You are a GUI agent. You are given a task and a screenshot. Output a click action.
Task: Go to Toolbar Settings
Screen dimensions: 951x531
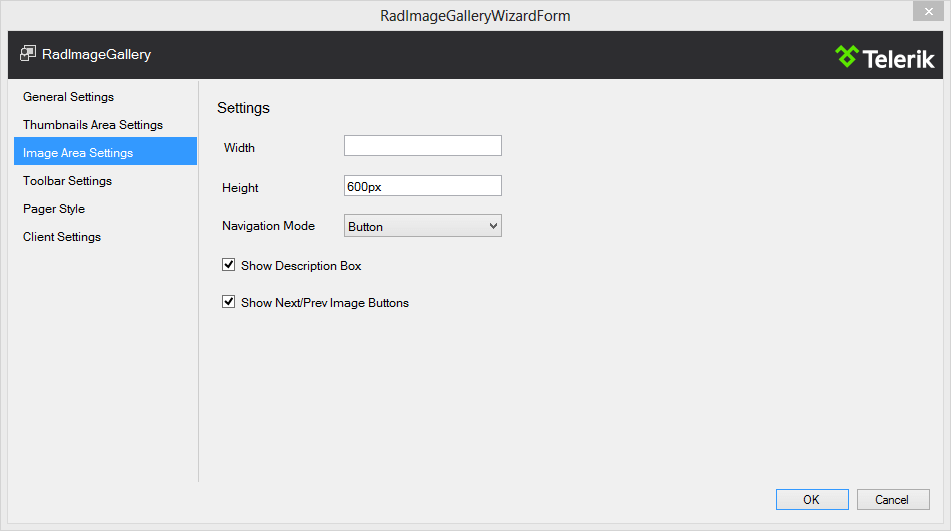(x=68, y=181)
